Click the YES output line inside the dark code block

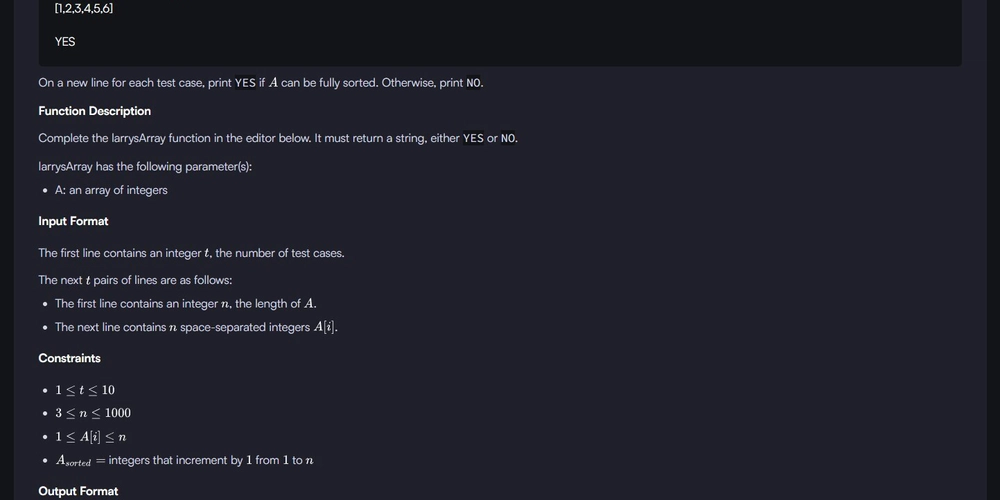pyautogui.click(x=65, y=41)
